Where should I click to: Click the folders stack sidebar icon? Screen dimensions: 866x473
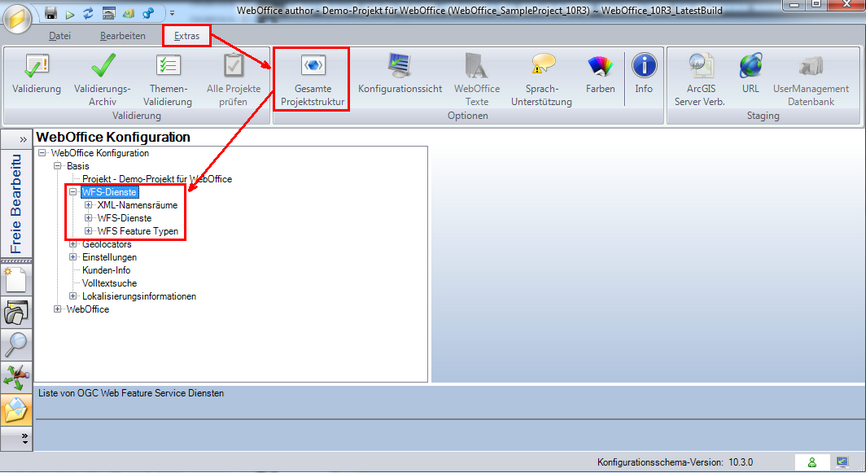(x=16, y=312)
